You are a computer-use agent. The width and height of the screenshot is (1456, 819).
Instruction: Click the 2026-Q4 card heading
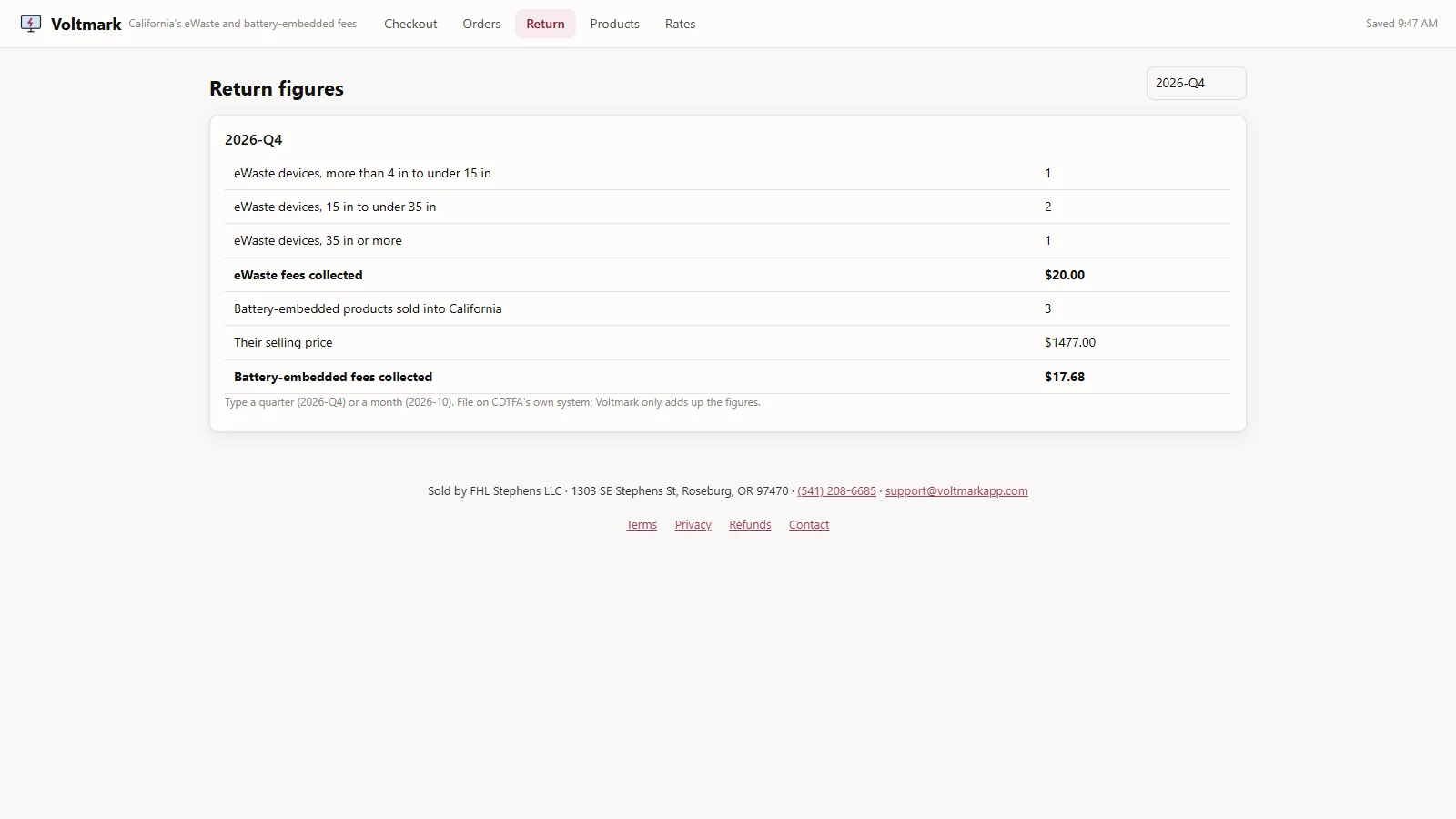254,139
